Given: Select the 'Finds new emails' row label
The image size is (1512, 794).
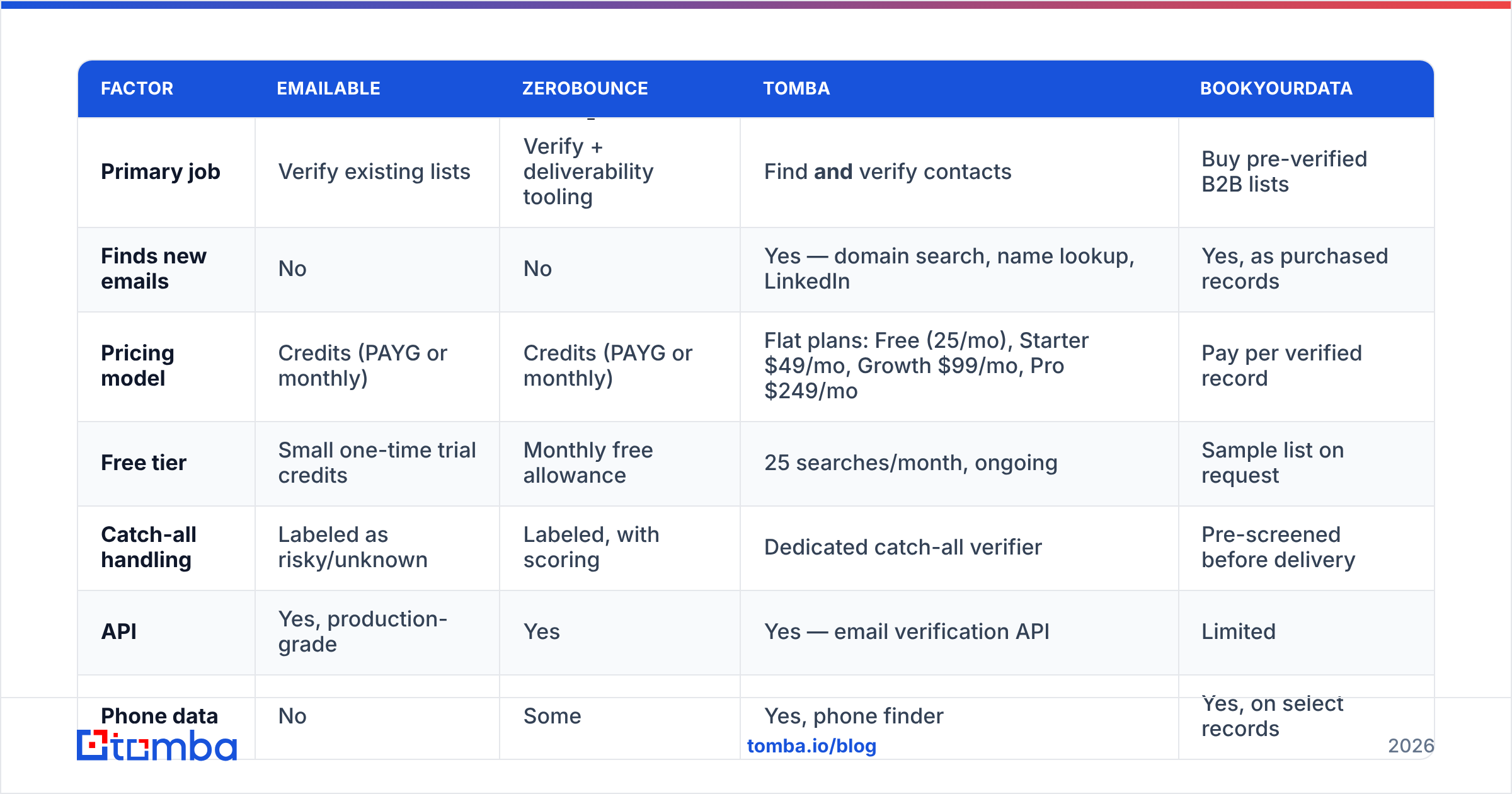Looking at the screenshot, I should 154,268.
